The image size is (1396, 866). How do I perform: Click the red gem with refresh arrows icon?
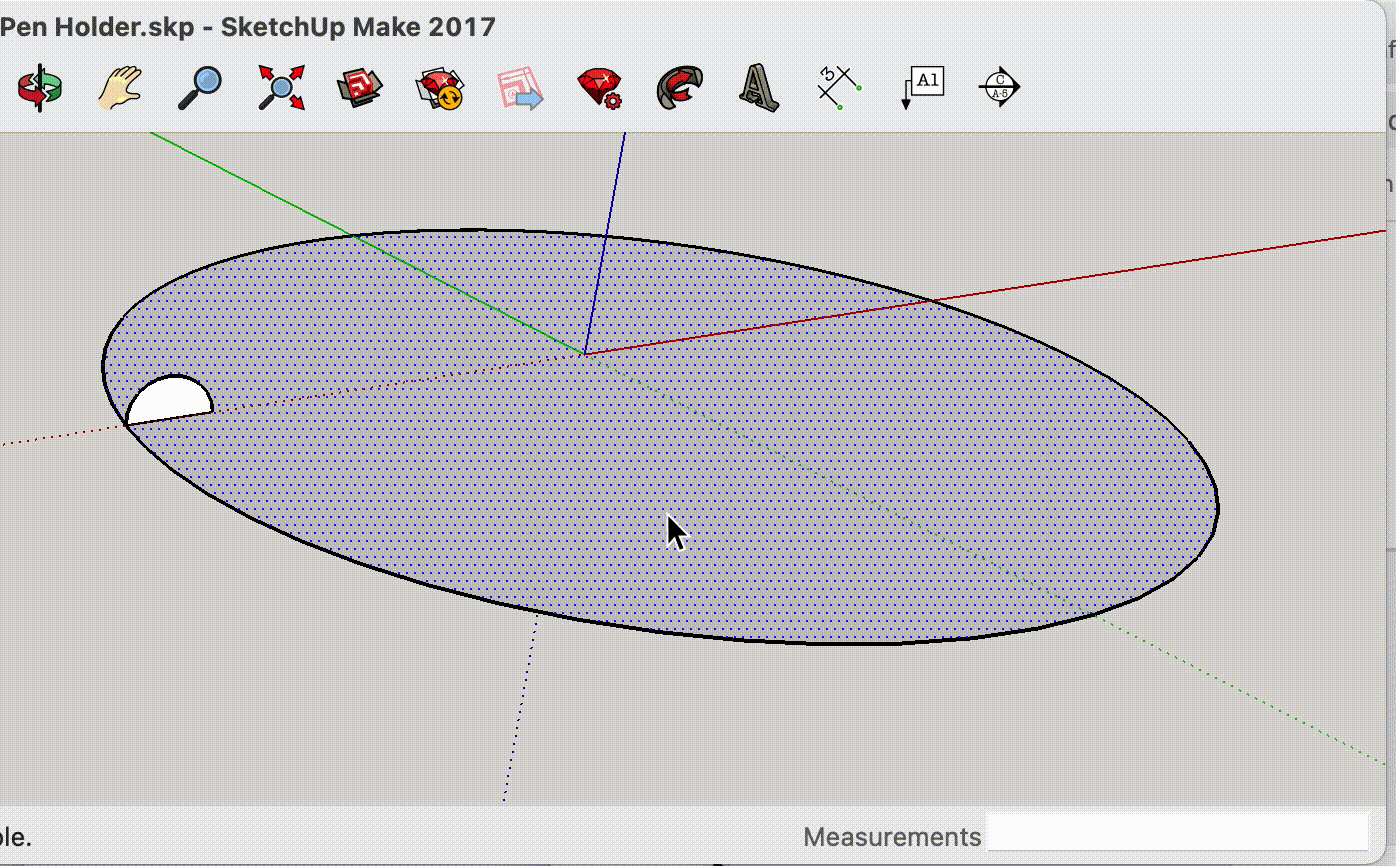click(x=438, y=90)
